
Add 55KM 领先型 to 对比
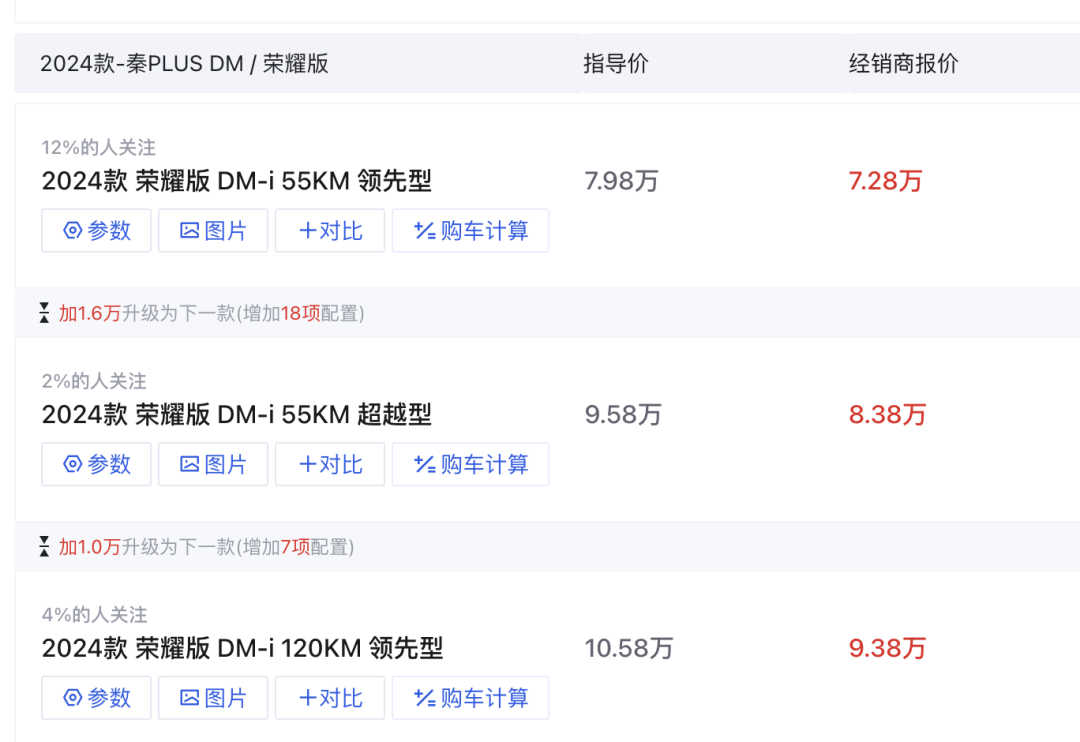[330, 231]
